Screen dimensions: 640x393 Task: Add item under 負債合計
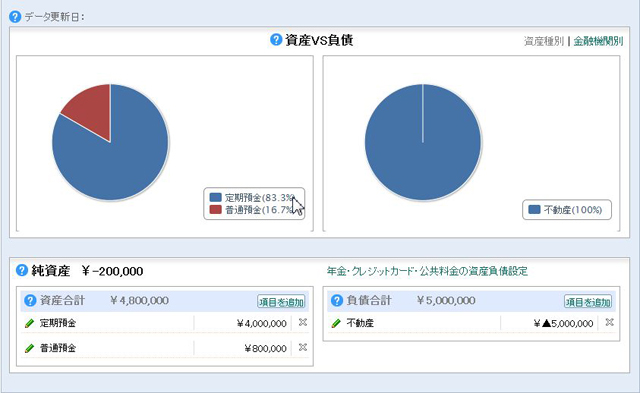tap(588, 302)
